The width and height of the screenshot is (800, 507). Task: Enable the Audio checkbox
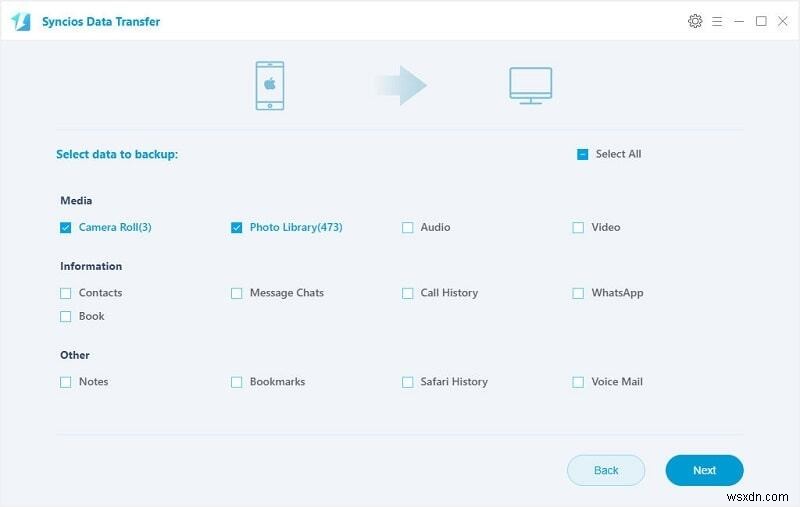pos(407,227)
